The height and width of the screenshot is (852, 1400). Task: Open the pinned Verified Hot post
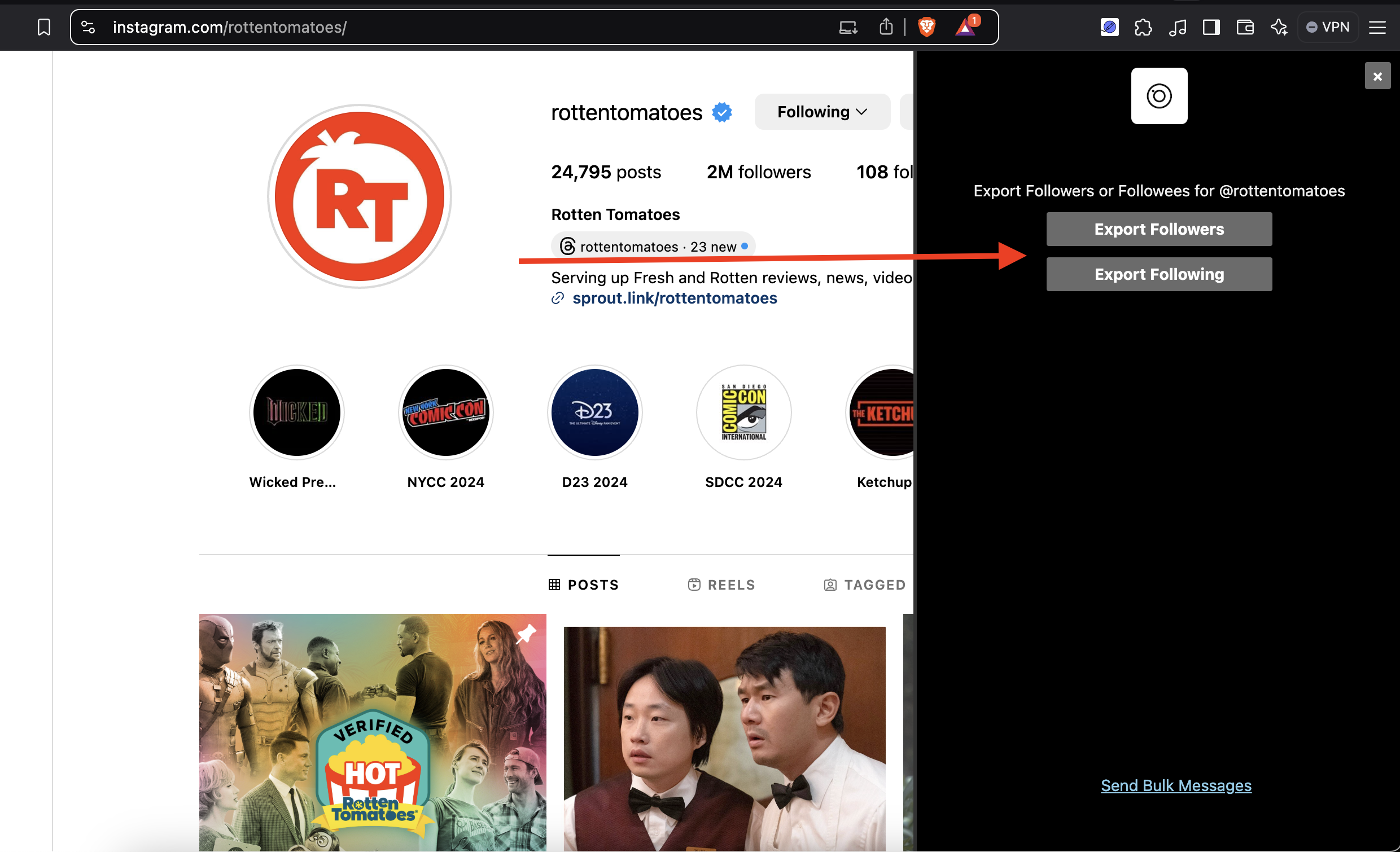click(373, 732)
